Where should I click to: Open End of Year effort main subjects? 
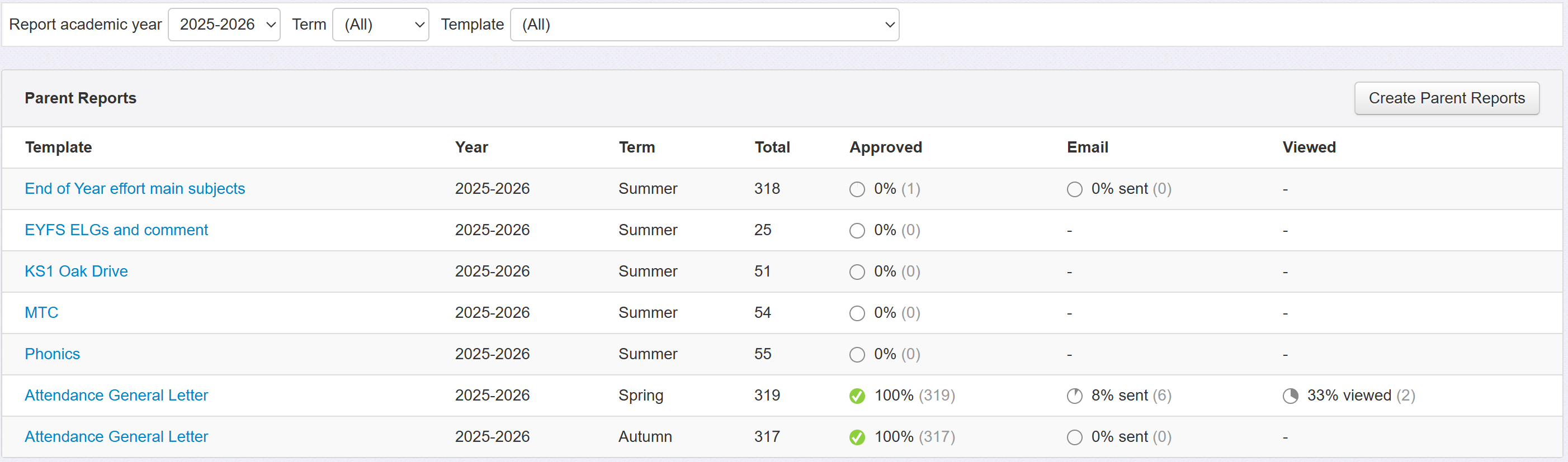pyautogui.click(x=135, y=189)
